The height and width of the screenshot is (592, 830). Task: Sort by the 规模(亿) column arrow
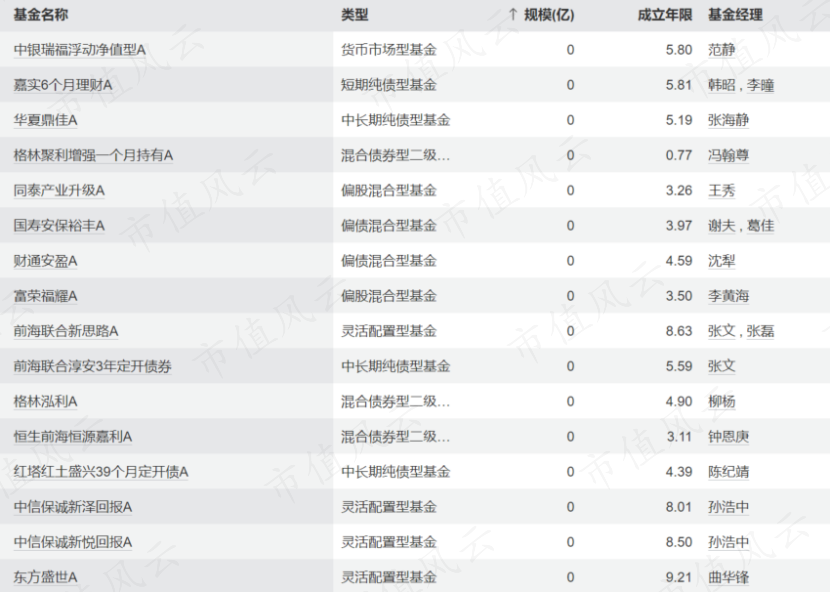click(512, 15)
